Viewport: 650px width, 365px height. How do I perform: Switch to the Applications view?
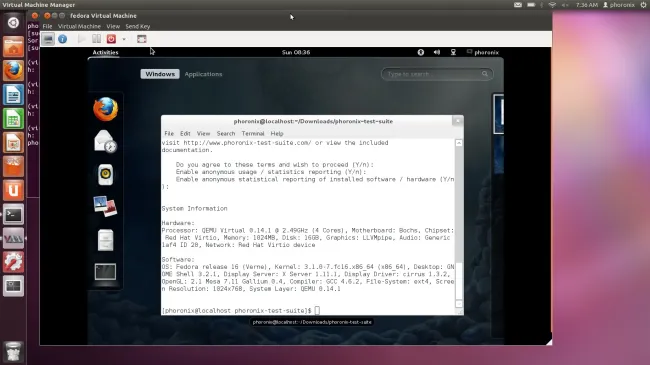[203, 74]
